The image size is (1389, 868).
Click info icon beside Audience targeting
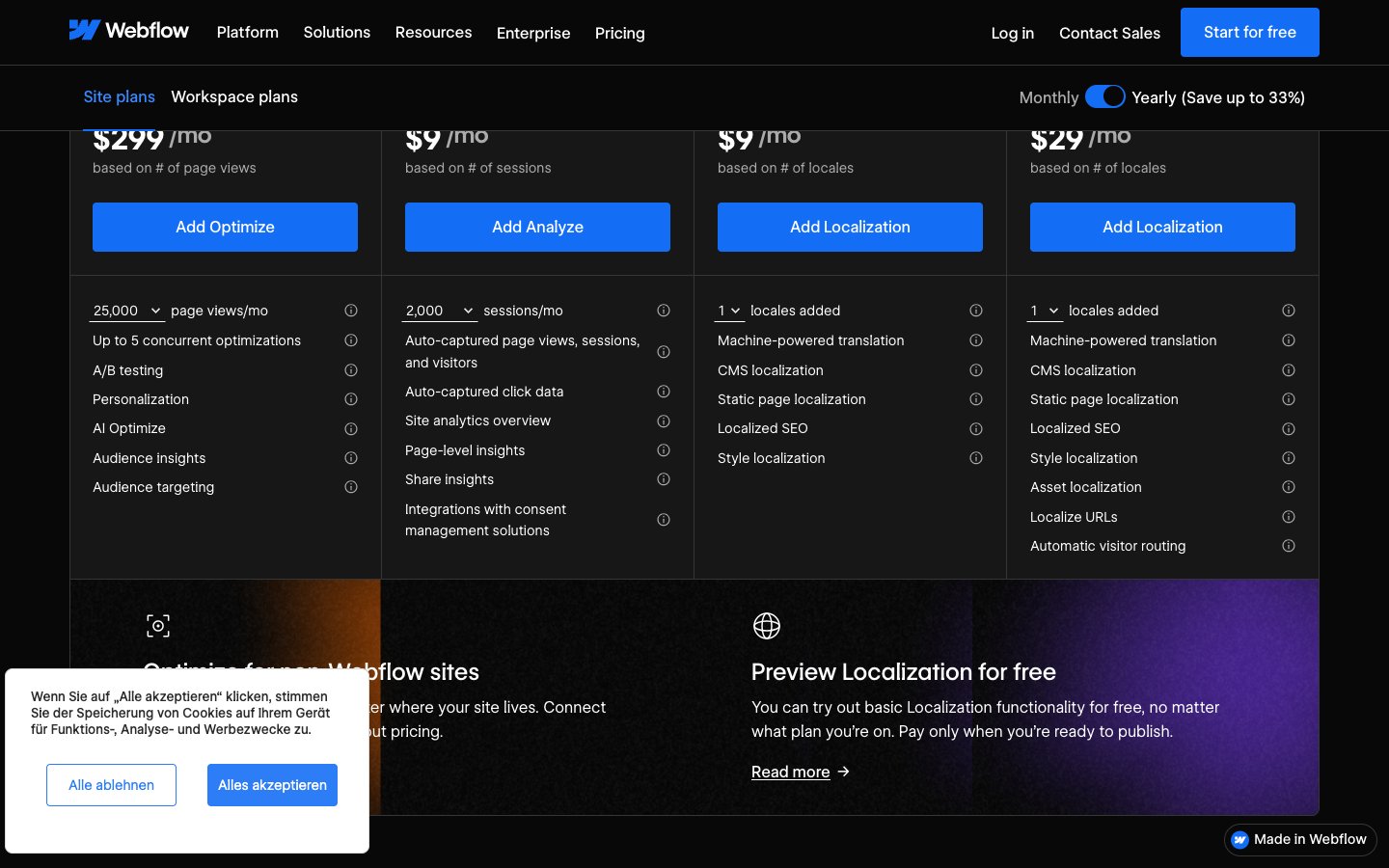351,487
